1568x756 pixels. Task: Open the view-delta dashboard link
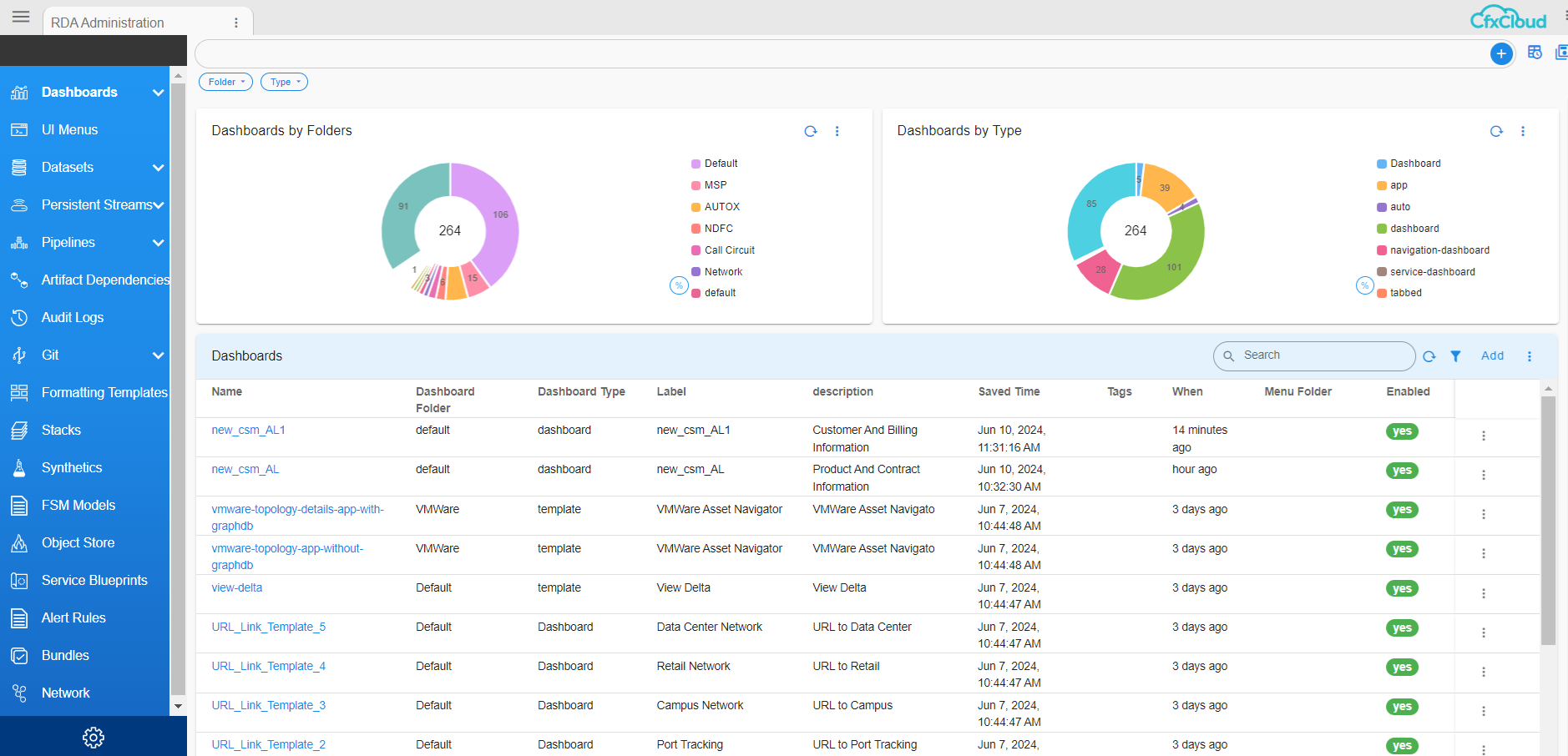[237, 587]
